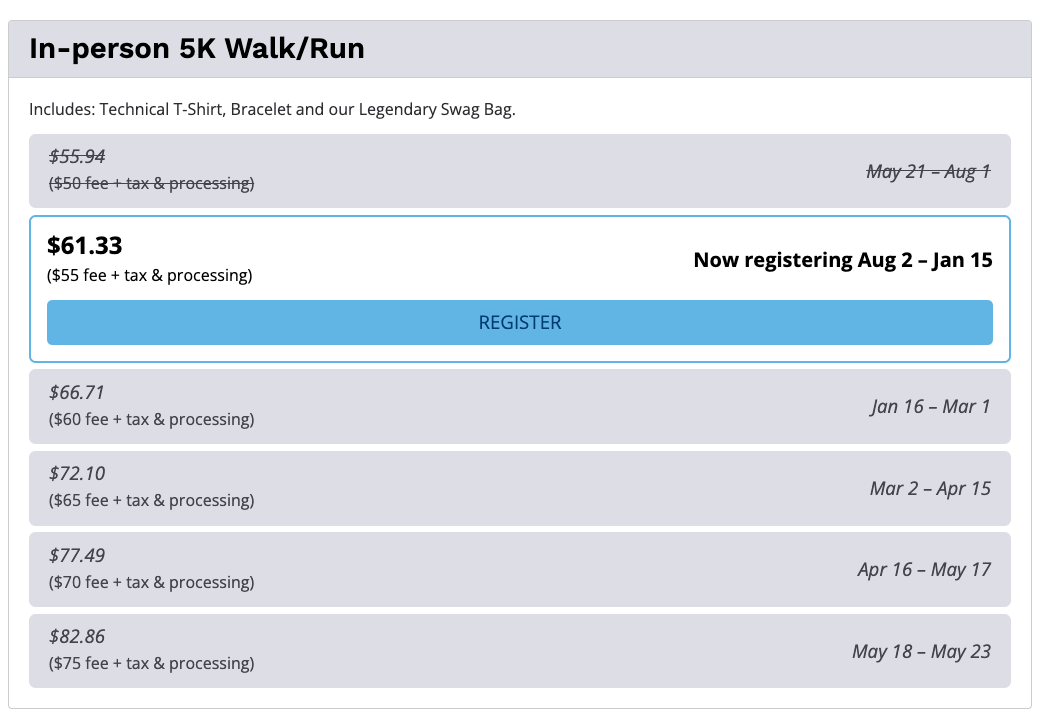Click the ($60 fee + tax & processing) note
Viewport: 1045px width, 725px height.
tap(151, 419)
